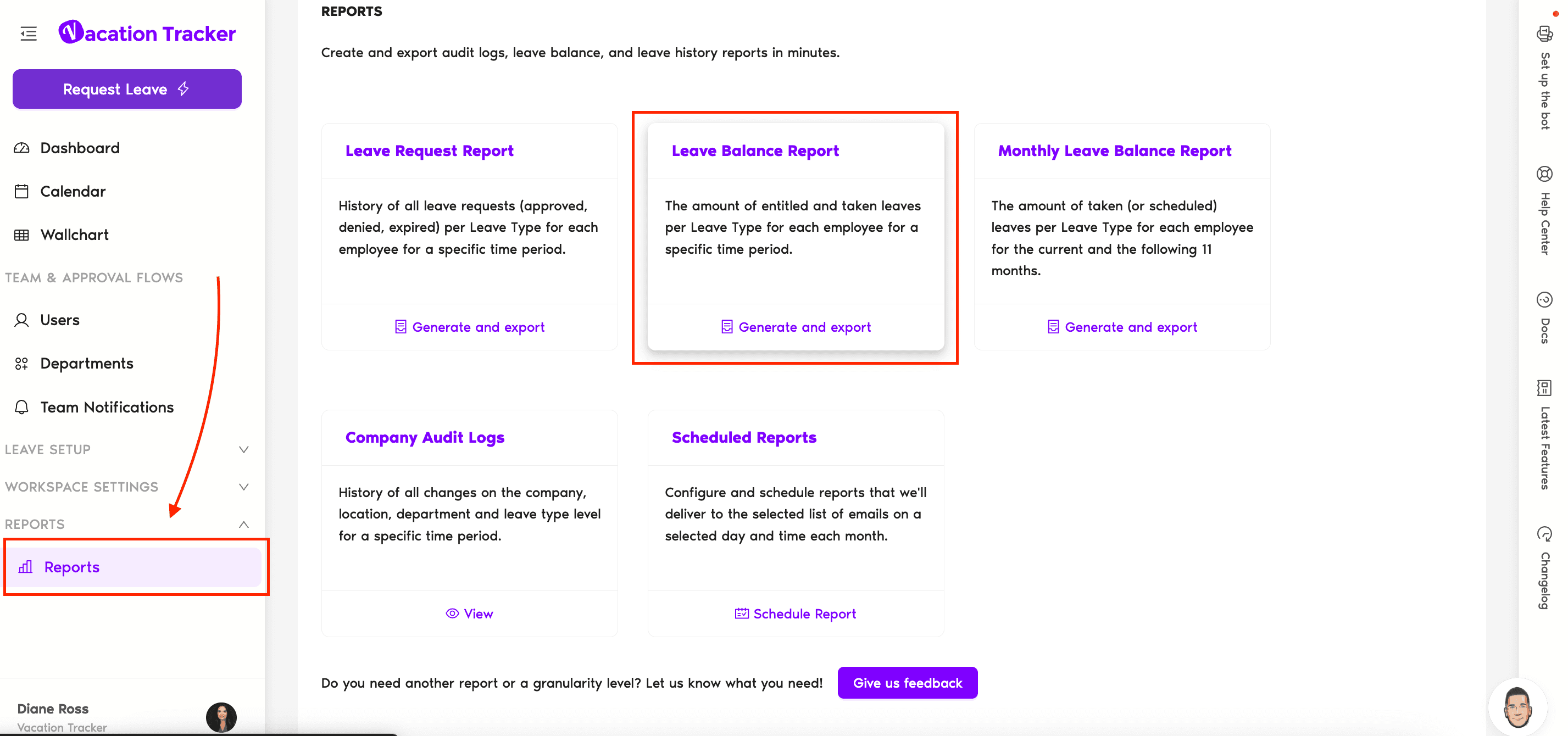This screenshot has height=736, width=1568.
Task: Open the Set up the bot icon
Action: click(1544, 34)
